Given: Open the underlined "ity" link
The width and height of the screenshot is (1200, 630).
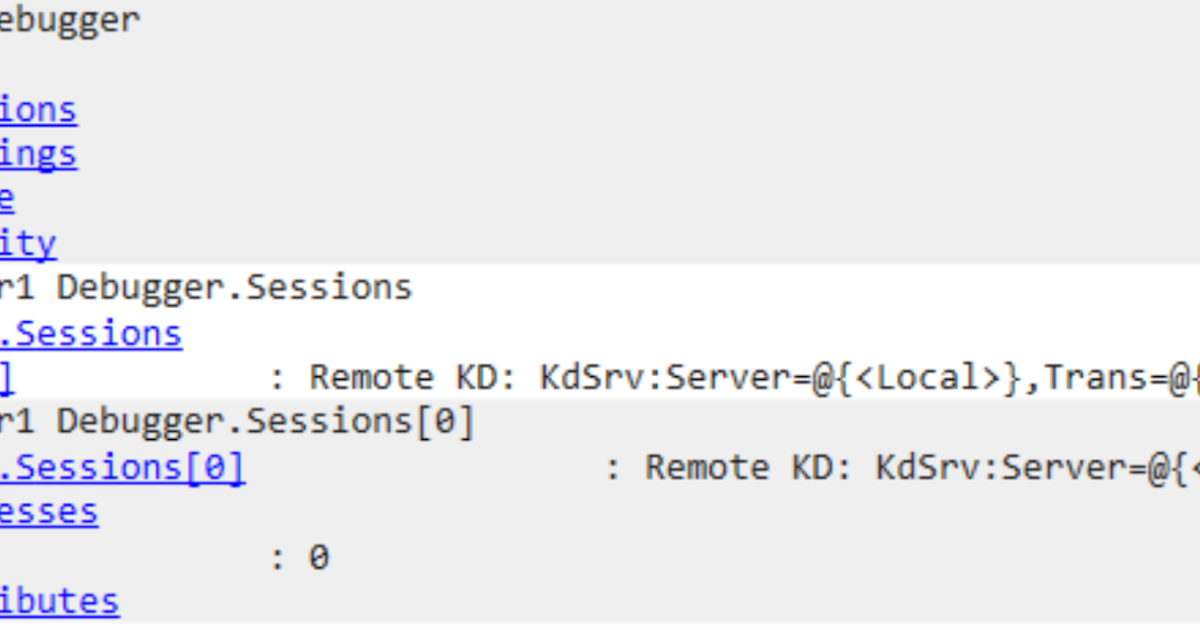Looking at the screenshot, I should [x=28, y=243].
